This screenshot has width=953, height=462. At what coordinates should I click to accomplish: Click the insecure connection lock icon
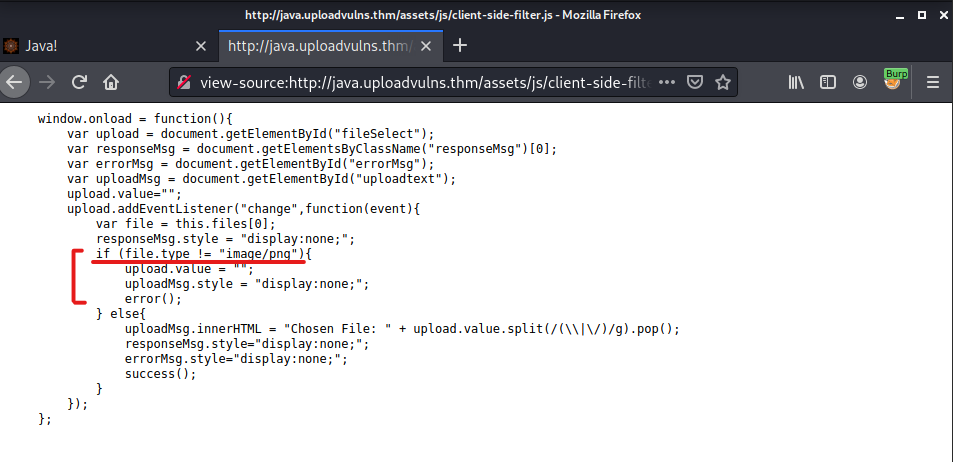tap(184, 82)
